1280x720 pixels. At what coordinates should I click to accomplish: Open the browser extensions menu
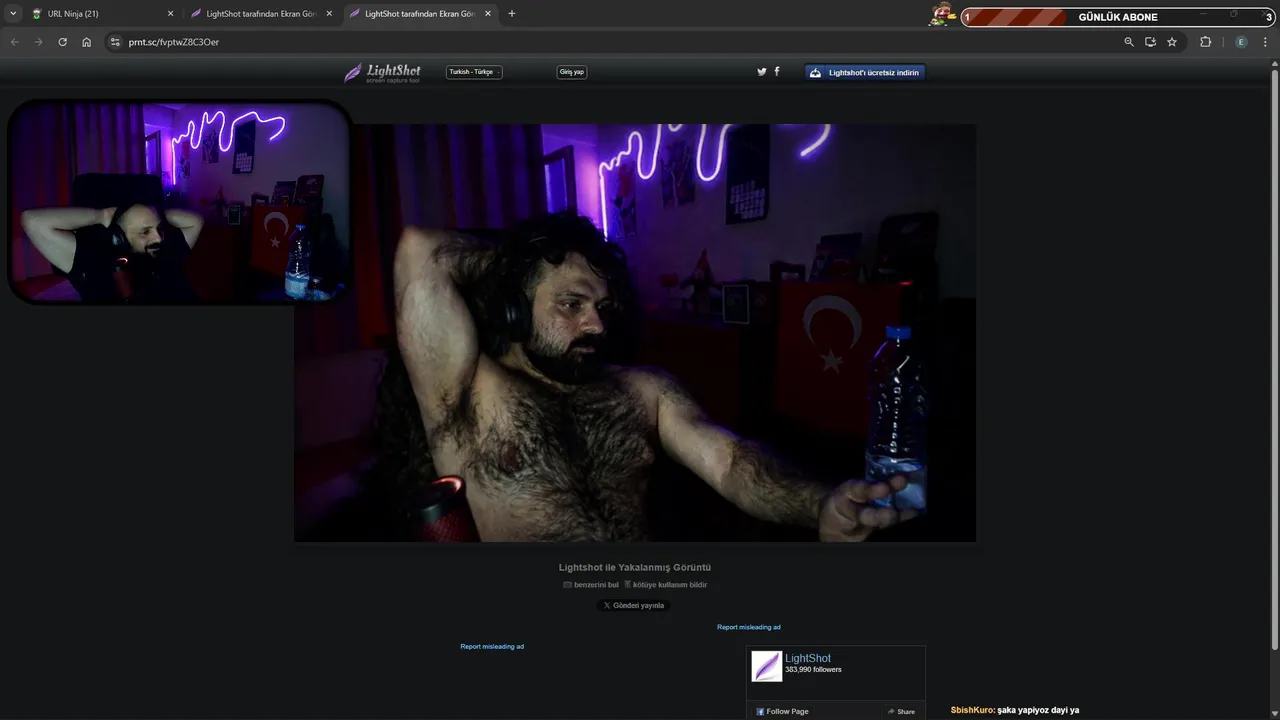click(1205, 42)
